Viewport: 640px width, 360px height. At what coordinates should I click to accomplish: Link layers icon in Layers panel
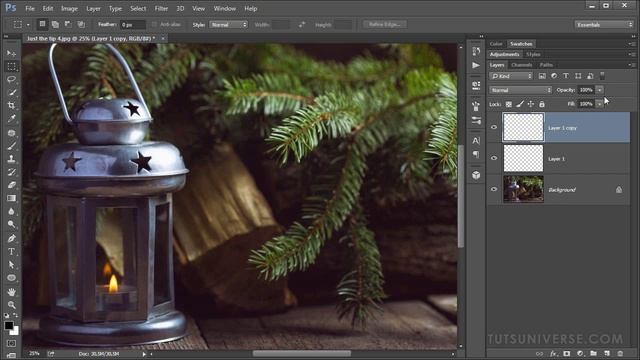pos(540,353)
